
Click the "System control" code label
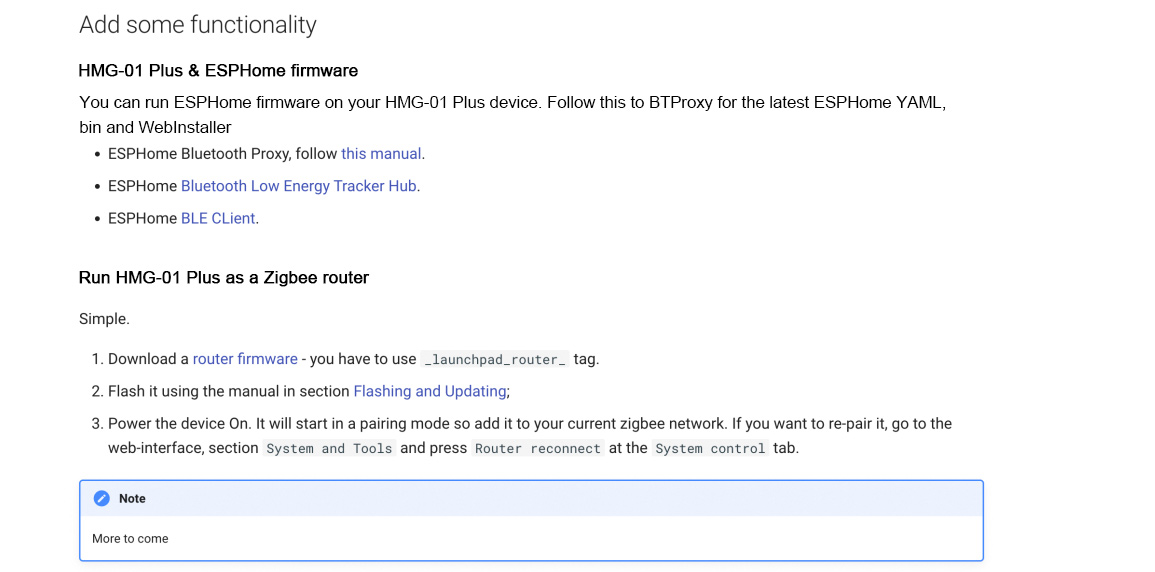click(710, 449)
